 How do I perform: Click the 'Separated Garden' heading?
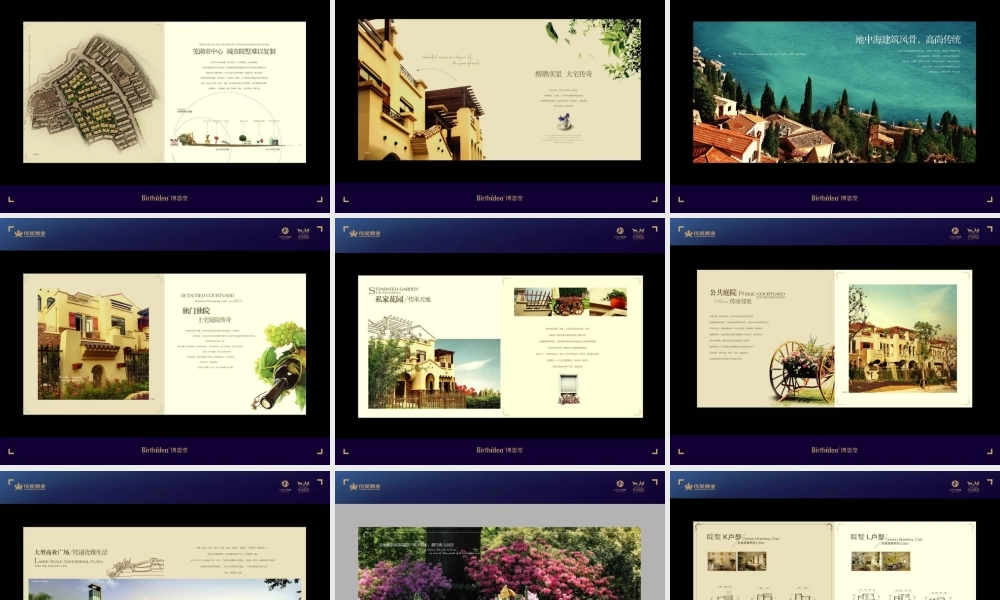[393, 289]
